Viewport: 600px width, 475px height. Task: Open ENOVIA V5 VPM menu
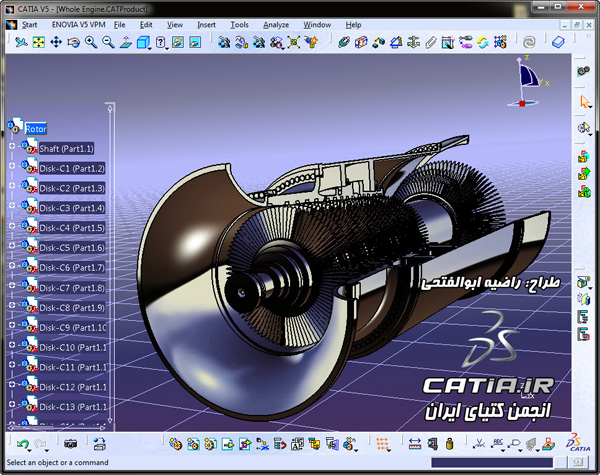[78, 25]
